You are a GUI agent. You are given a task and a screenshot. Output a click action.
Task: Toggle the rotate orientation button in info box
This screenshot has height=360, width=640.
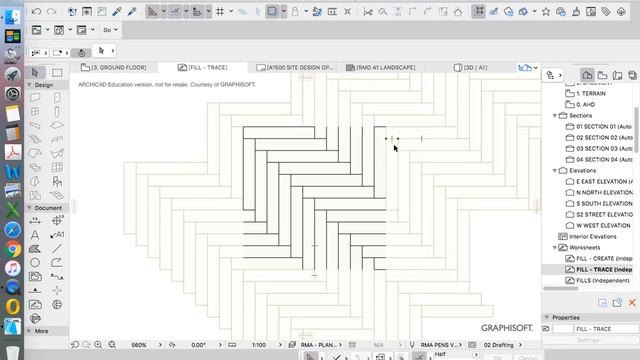click(81, 53)
